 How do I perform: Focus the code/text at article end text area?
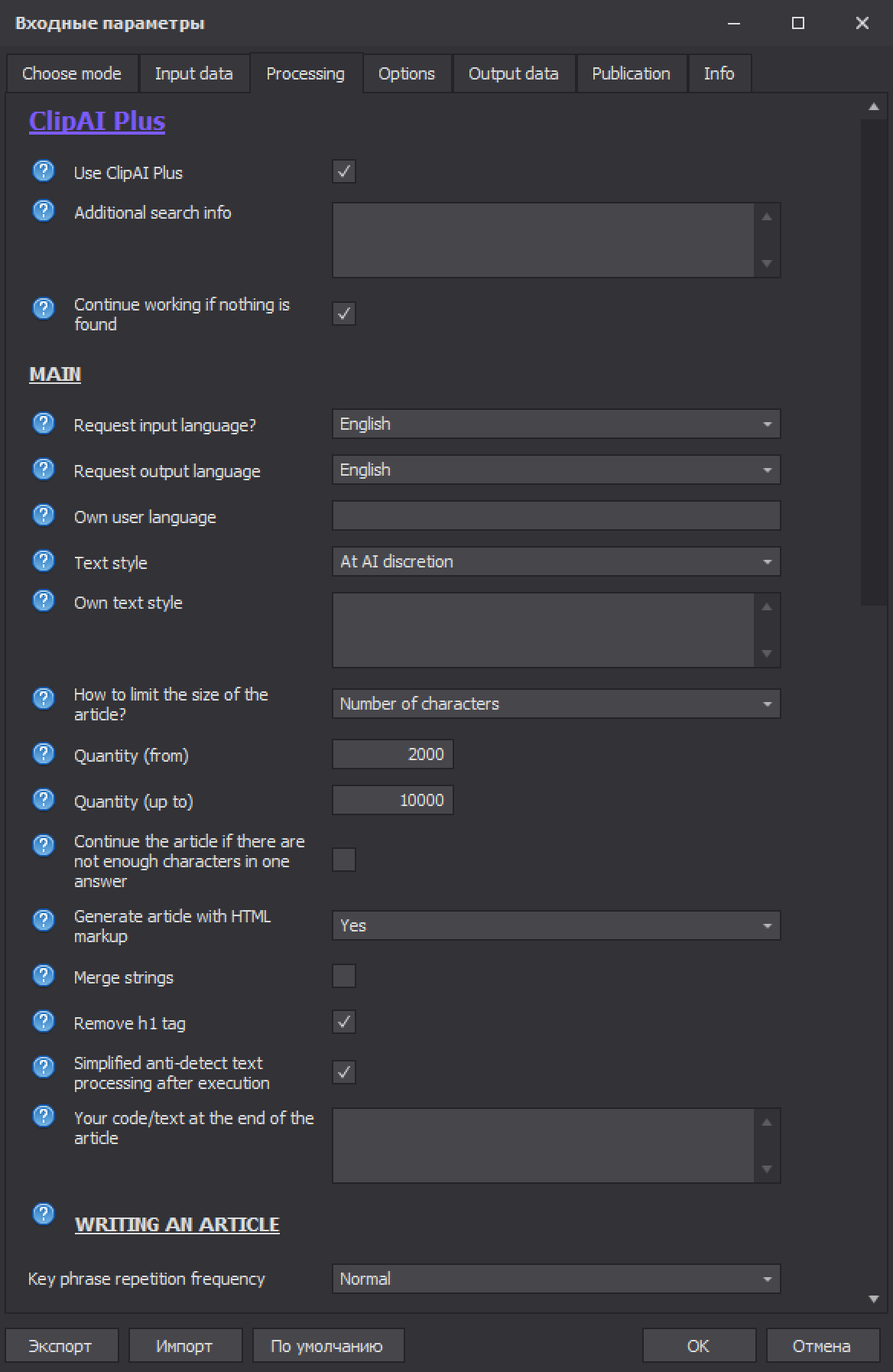544,1146
